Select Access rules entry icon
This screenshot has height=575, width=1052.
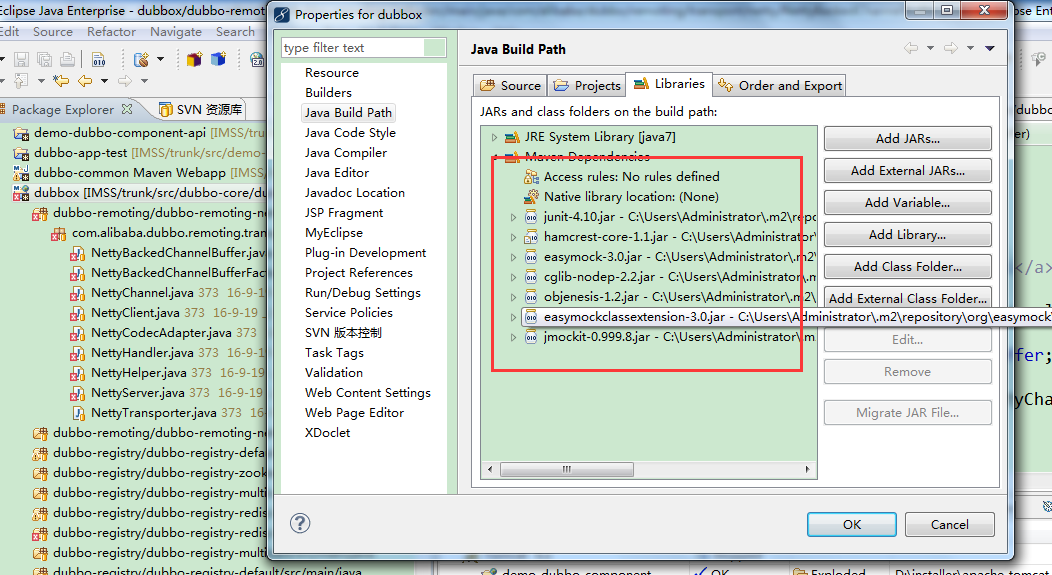pyautogui.click(x=531, y=176)
